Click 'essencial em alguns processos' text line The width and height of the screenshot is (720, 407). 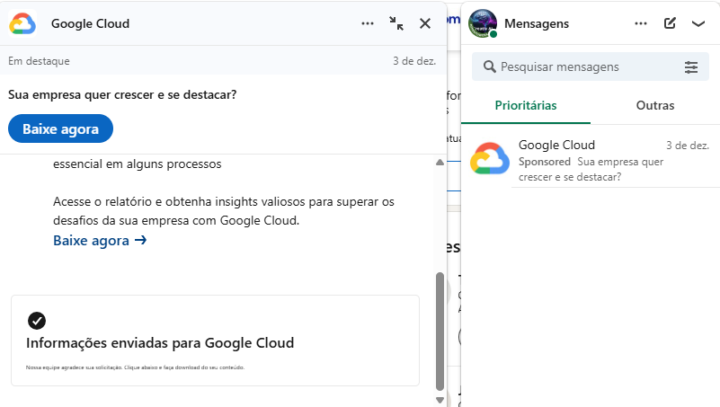[137, 164]
